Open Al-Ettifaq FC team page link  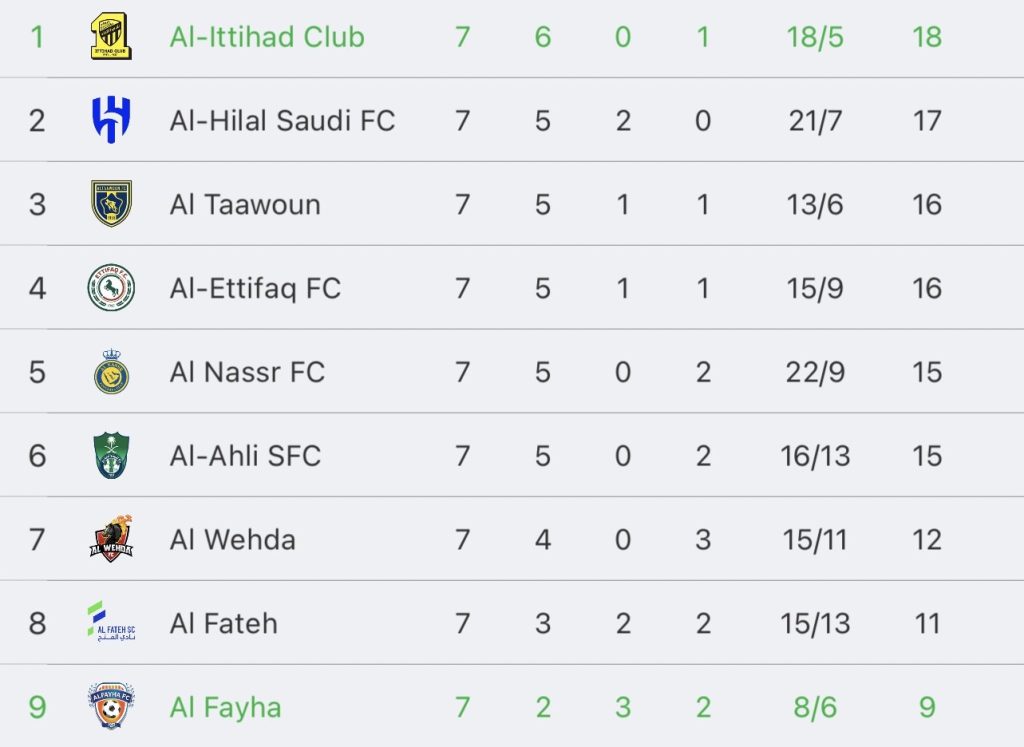pyautogui.click(x=255, y=289)
